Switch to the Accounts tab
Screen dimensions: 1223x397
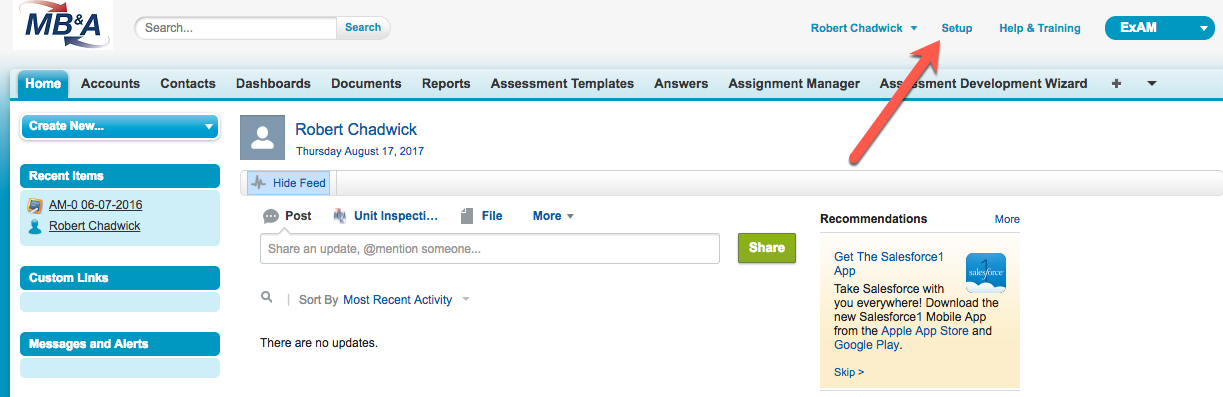tap(110, 84)
